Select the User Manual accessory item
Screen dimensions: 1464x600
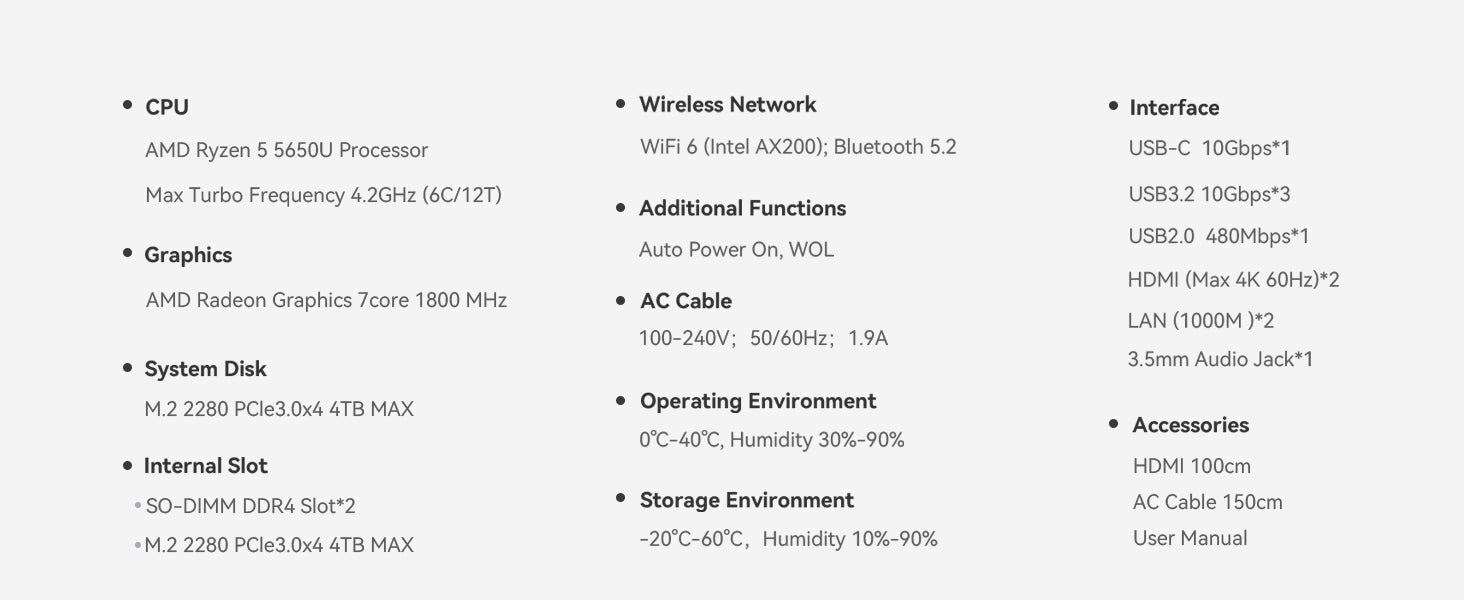[x=1190, y=538]
